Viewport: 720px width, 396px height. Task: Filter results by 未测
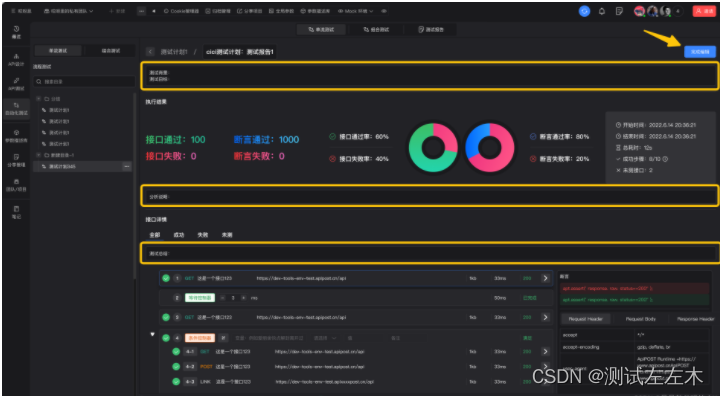pyautogui.click(x=227, y=235)
